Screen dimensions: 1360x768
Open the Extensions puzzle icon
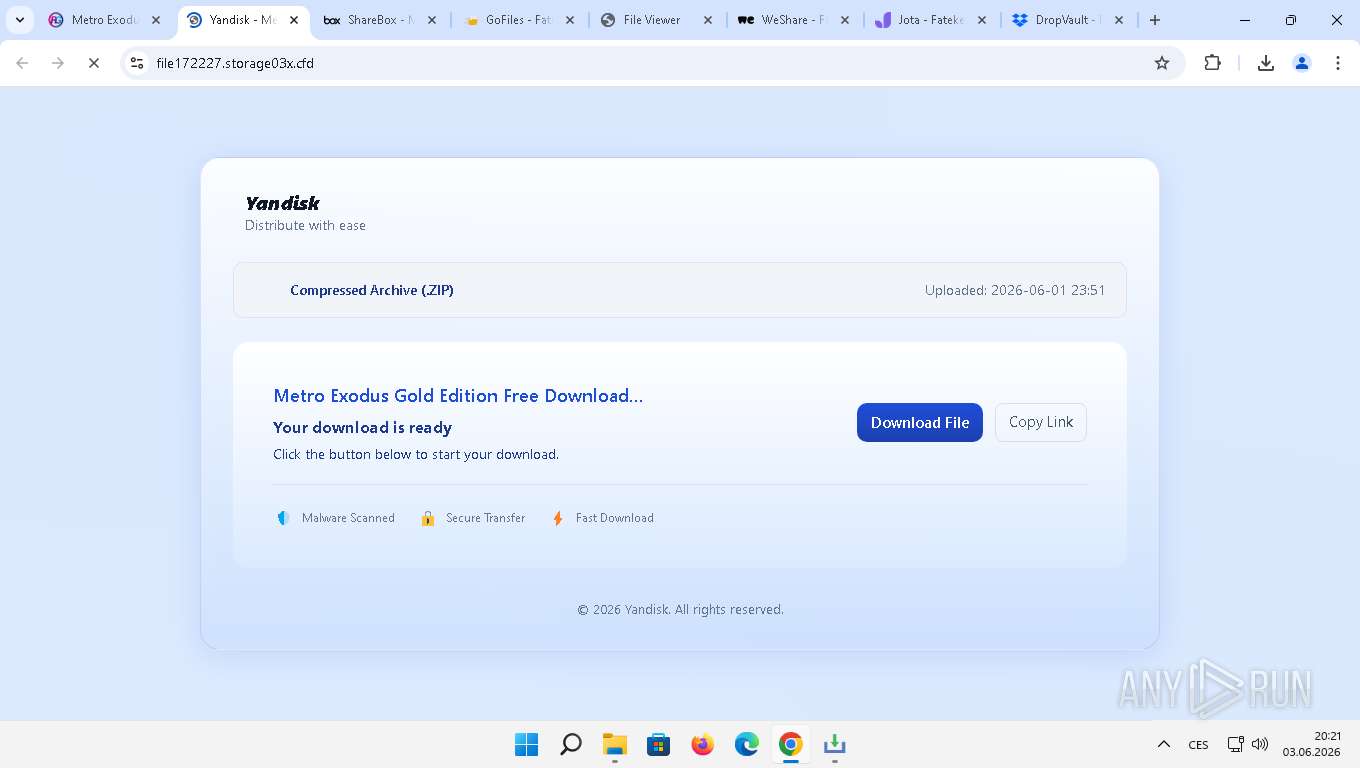click(x=1212, y=63)
